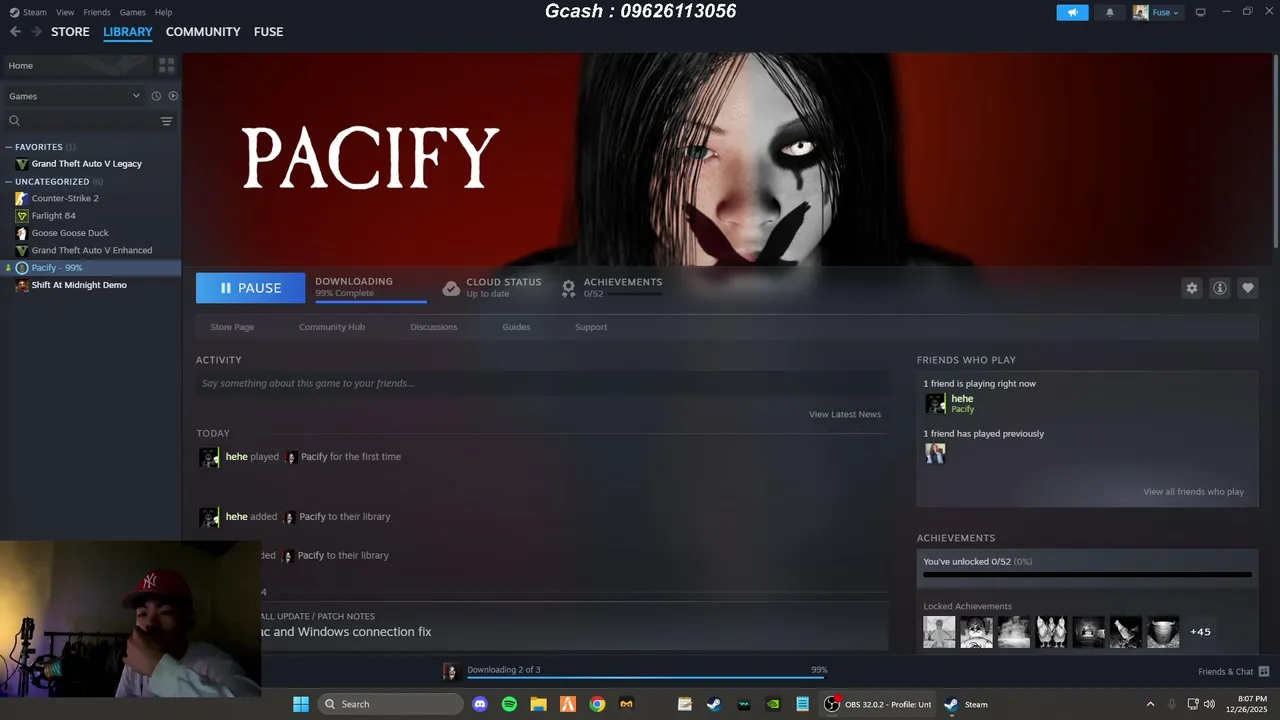Click the cloud status icon

click(x=451, y=288)
